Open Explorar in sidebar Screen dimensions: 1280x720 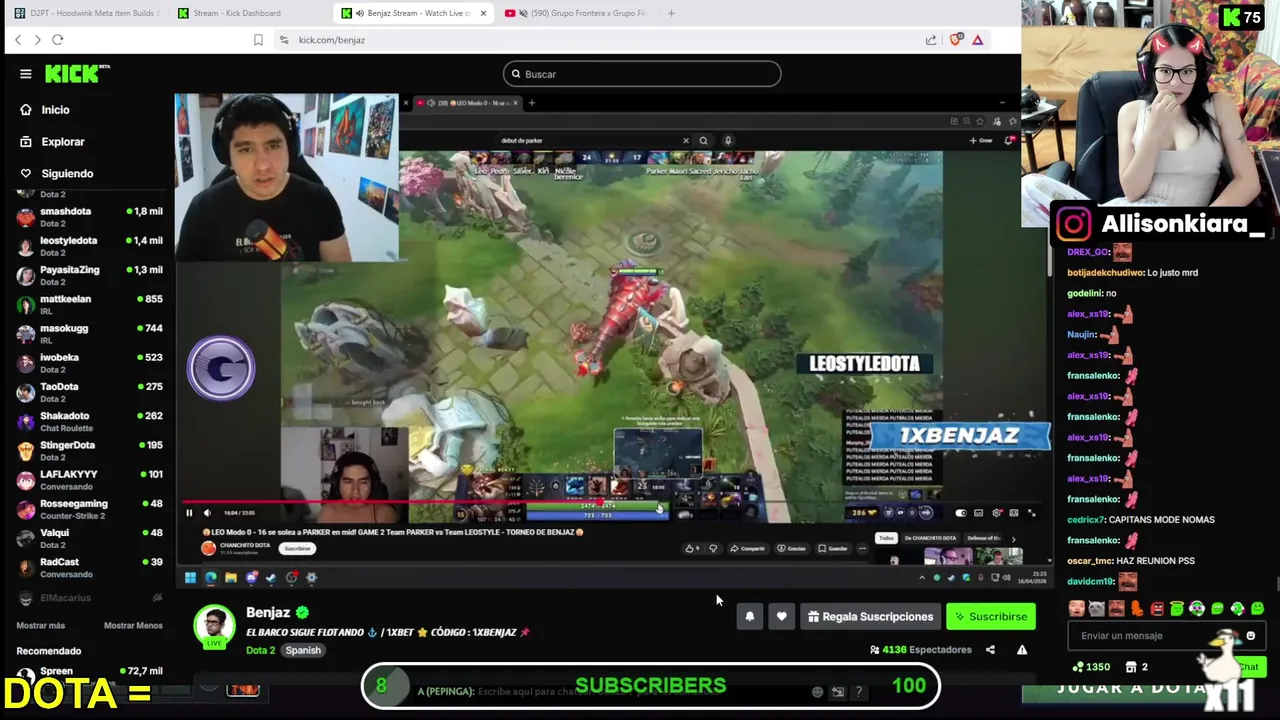[x=63, y=142]
